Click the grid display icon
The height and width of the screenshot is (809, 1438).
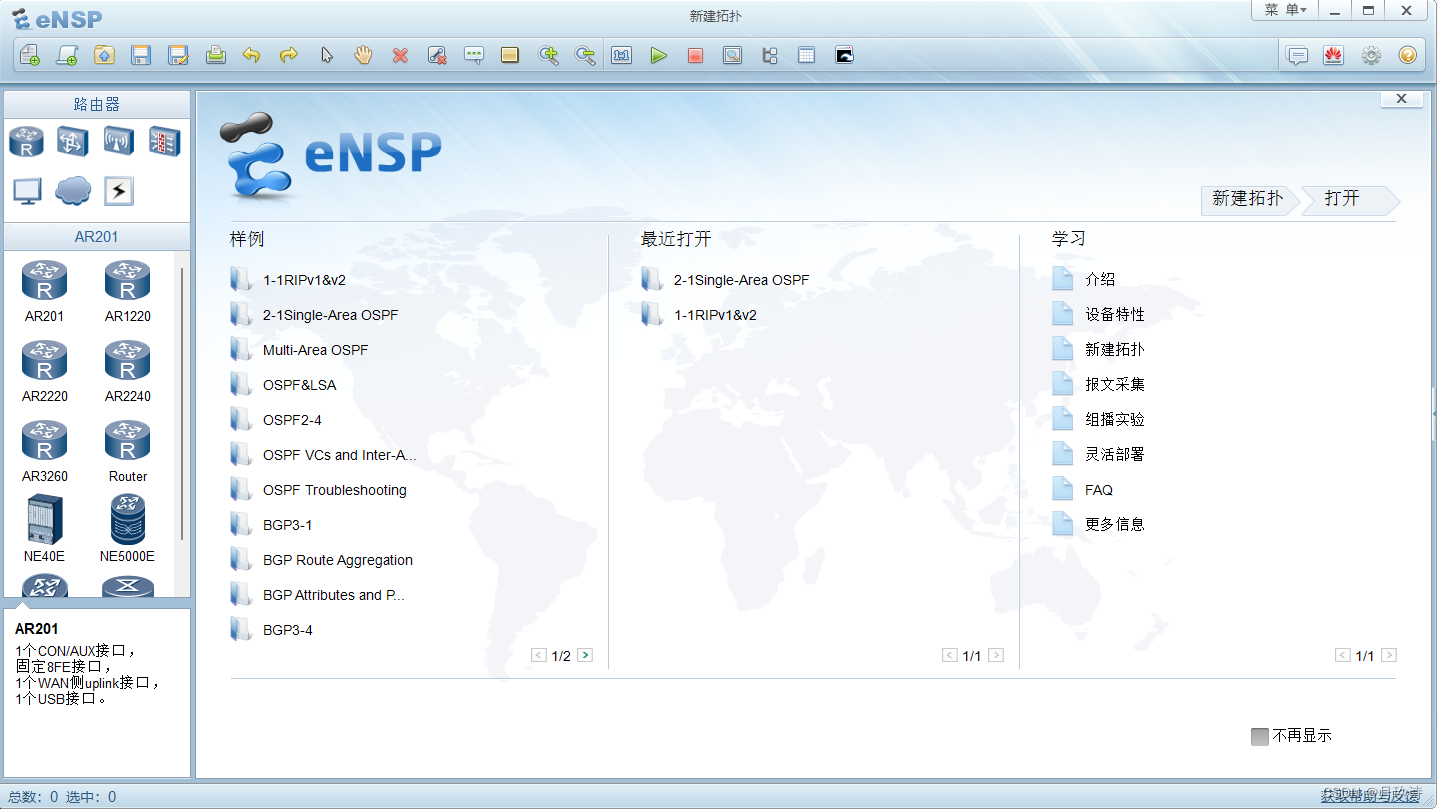click(807, 55)
